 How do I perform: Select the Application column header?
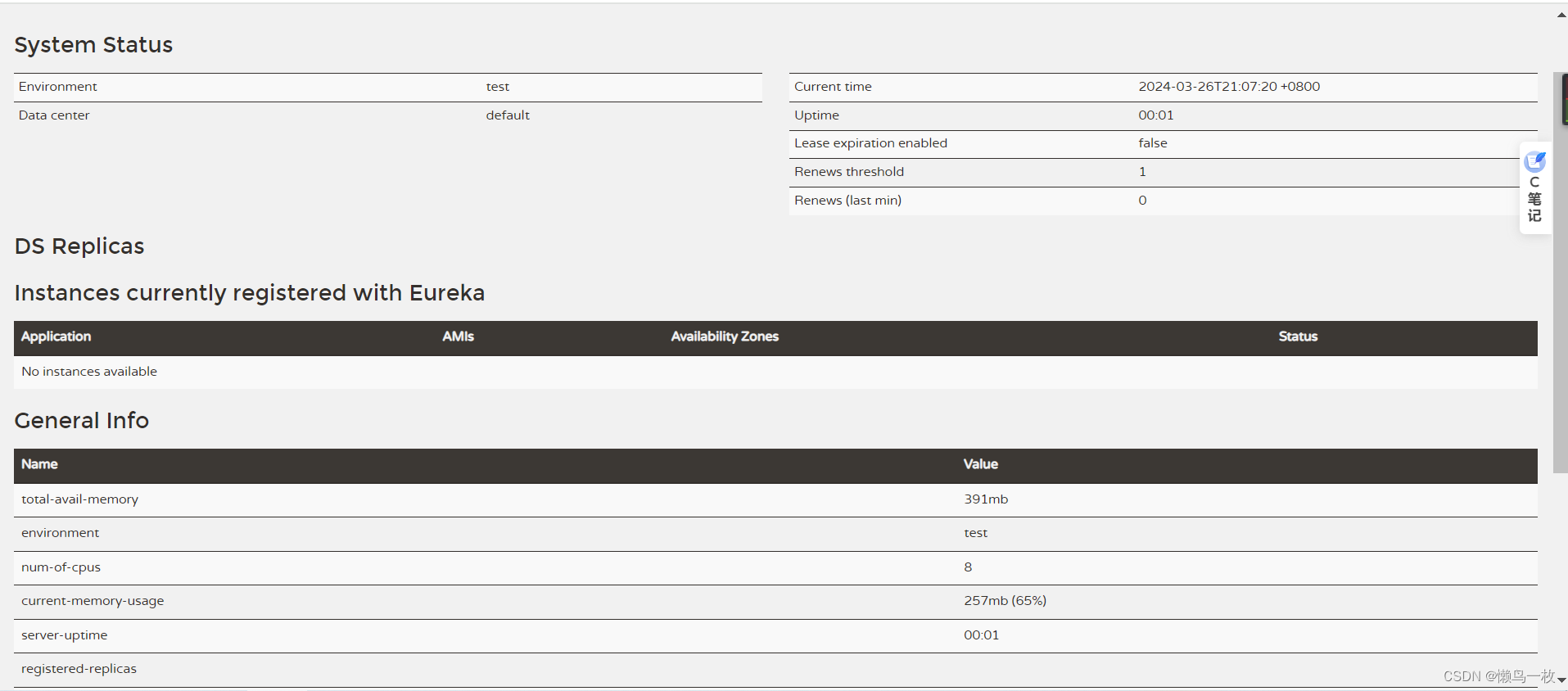[56, 336]
